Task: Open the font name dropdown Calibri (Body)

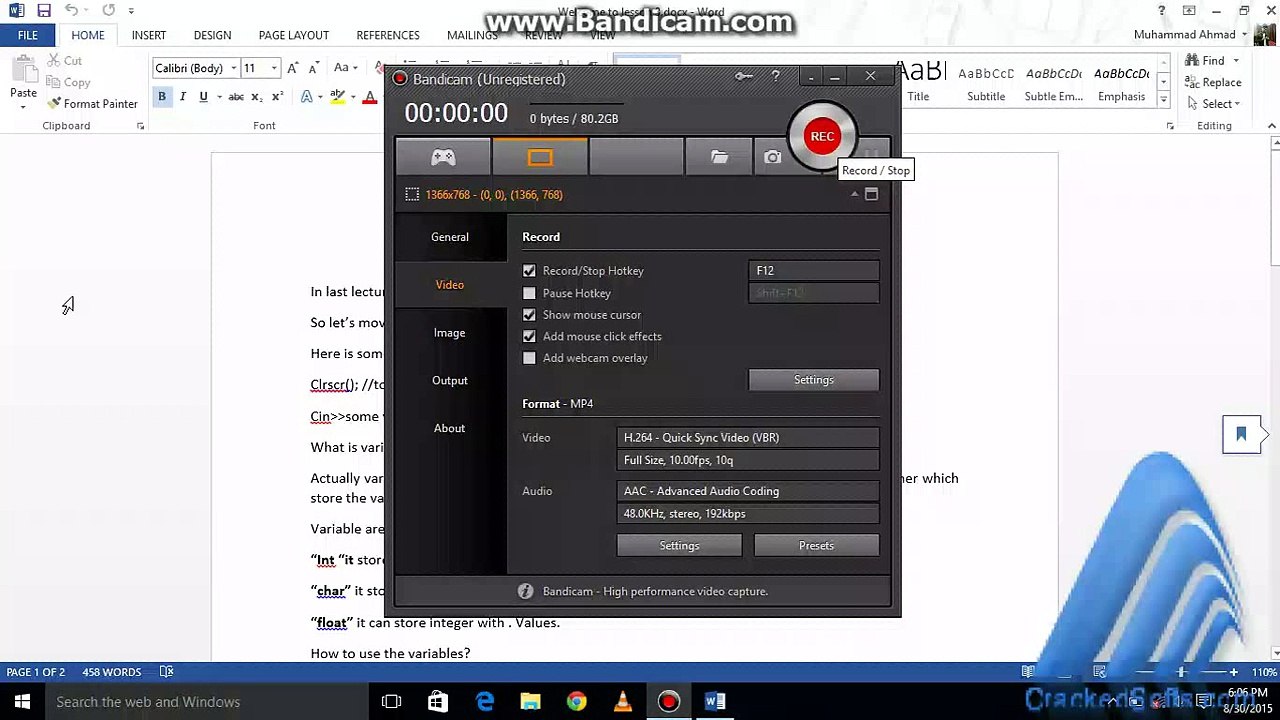Action: pyautogui.click(x=233, y=68)
